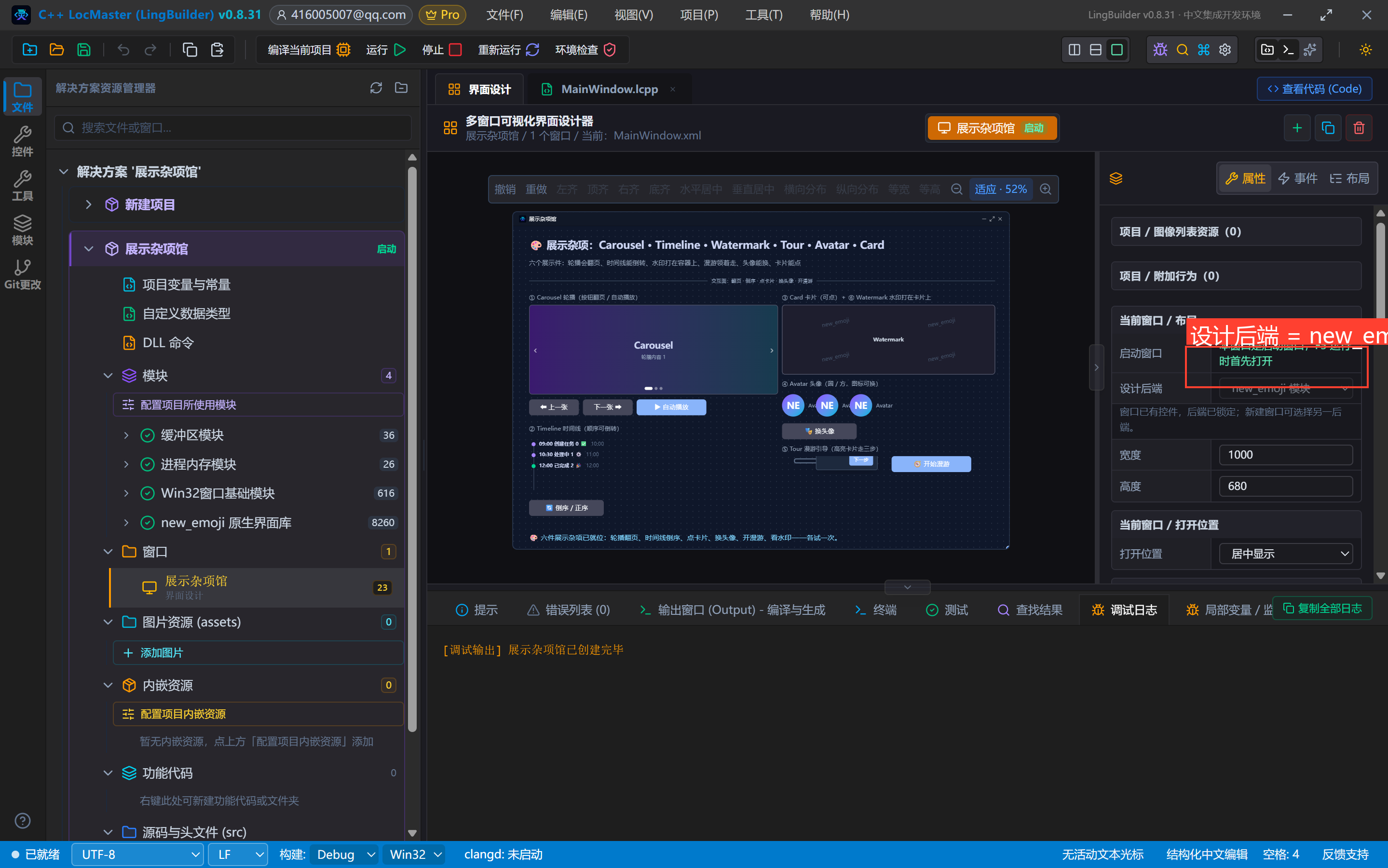
Task: Open folder icon in the toolbar
Action: tap(56, 50)
